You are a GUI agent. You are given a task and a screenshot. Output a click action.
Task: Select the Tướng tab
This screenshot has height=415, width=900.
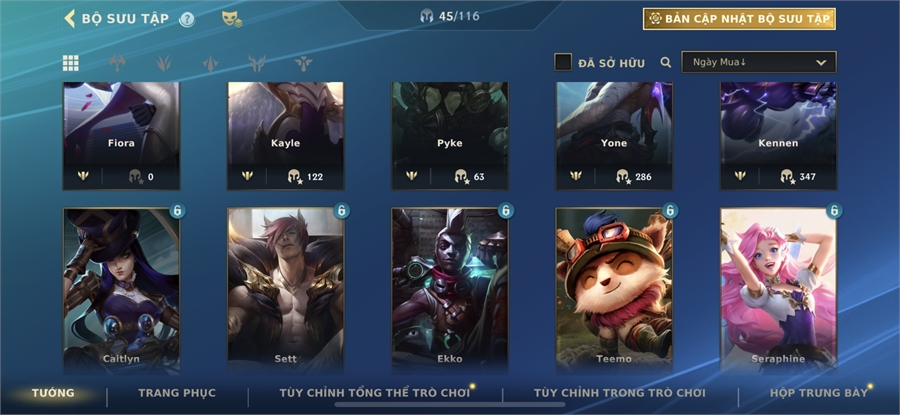coord(53,393)
